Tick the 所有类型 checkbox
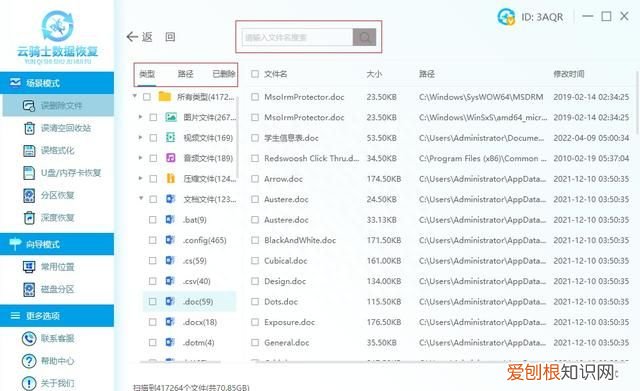 click(x=147, y=97)
